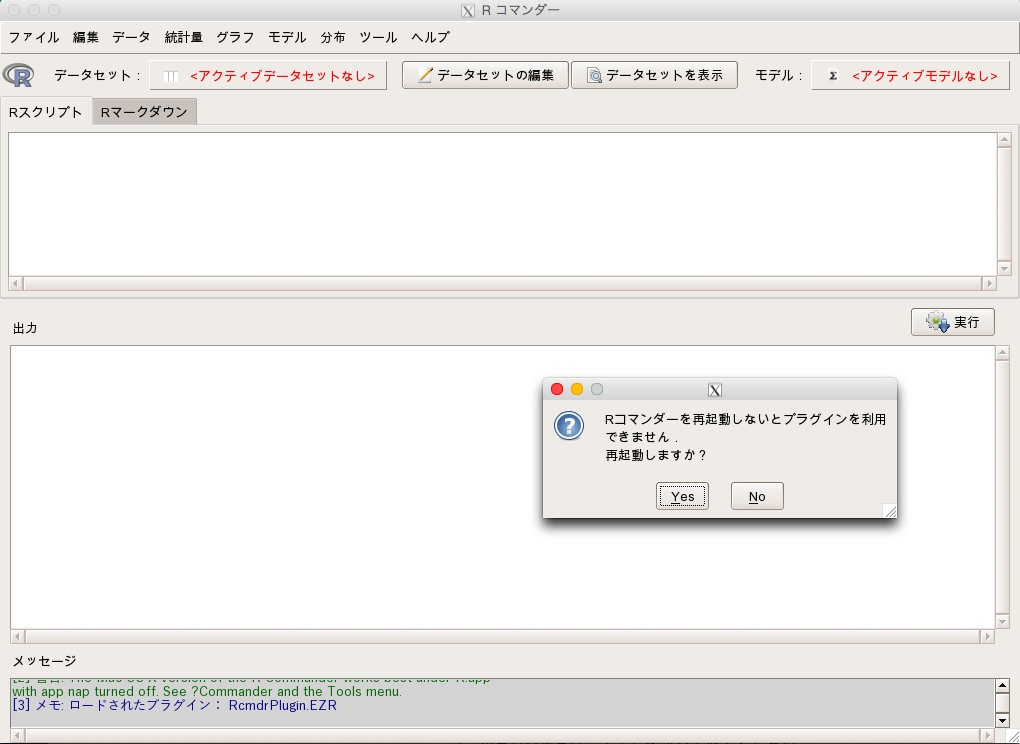The height and width of the screenshot is (744, 1020).
Task: Click the データセット: label
Action: (x=97, y=75)
